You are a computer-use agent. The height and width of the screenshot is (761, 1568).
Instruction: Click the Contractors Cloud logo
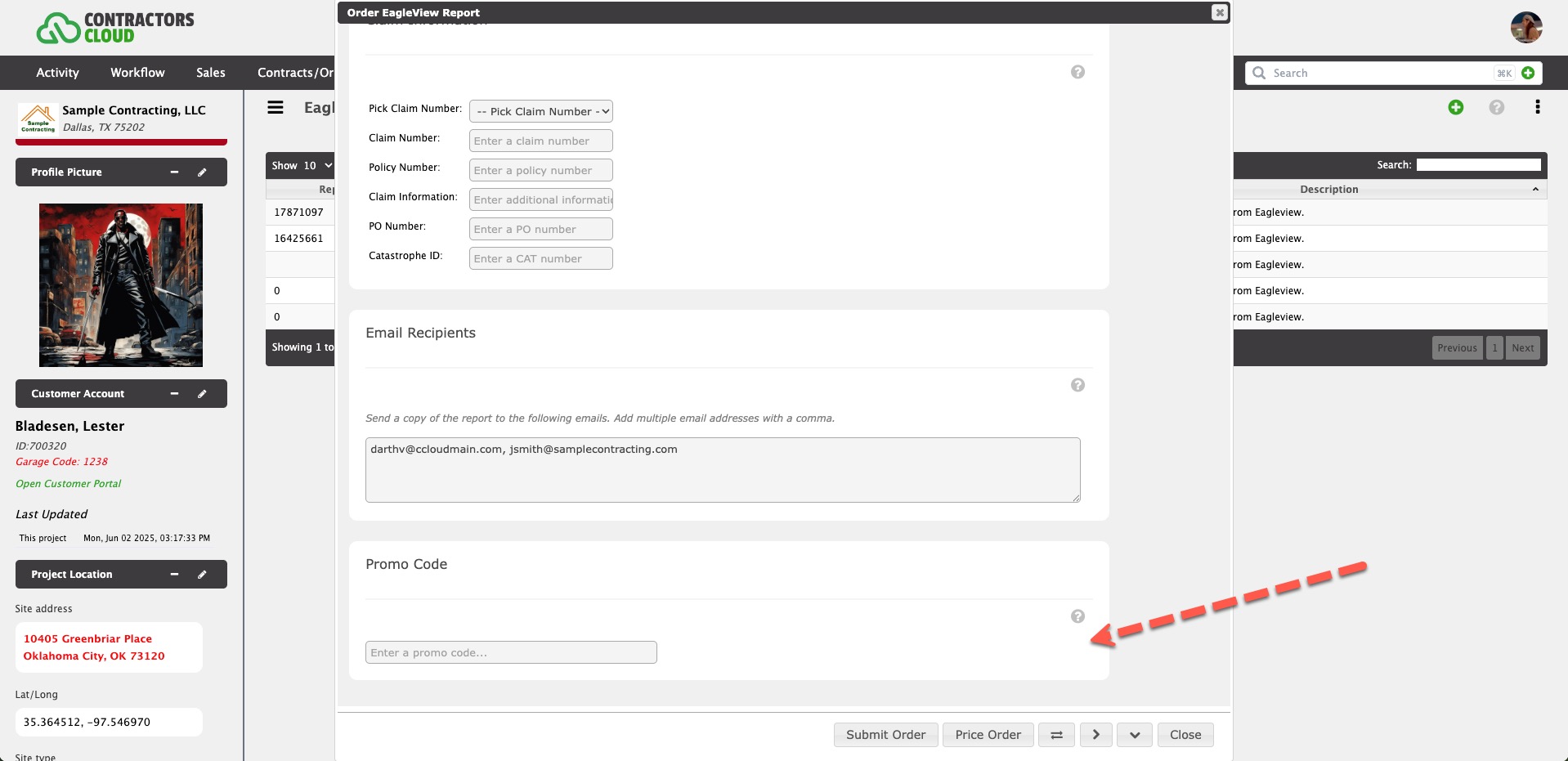tap(115, 28)
